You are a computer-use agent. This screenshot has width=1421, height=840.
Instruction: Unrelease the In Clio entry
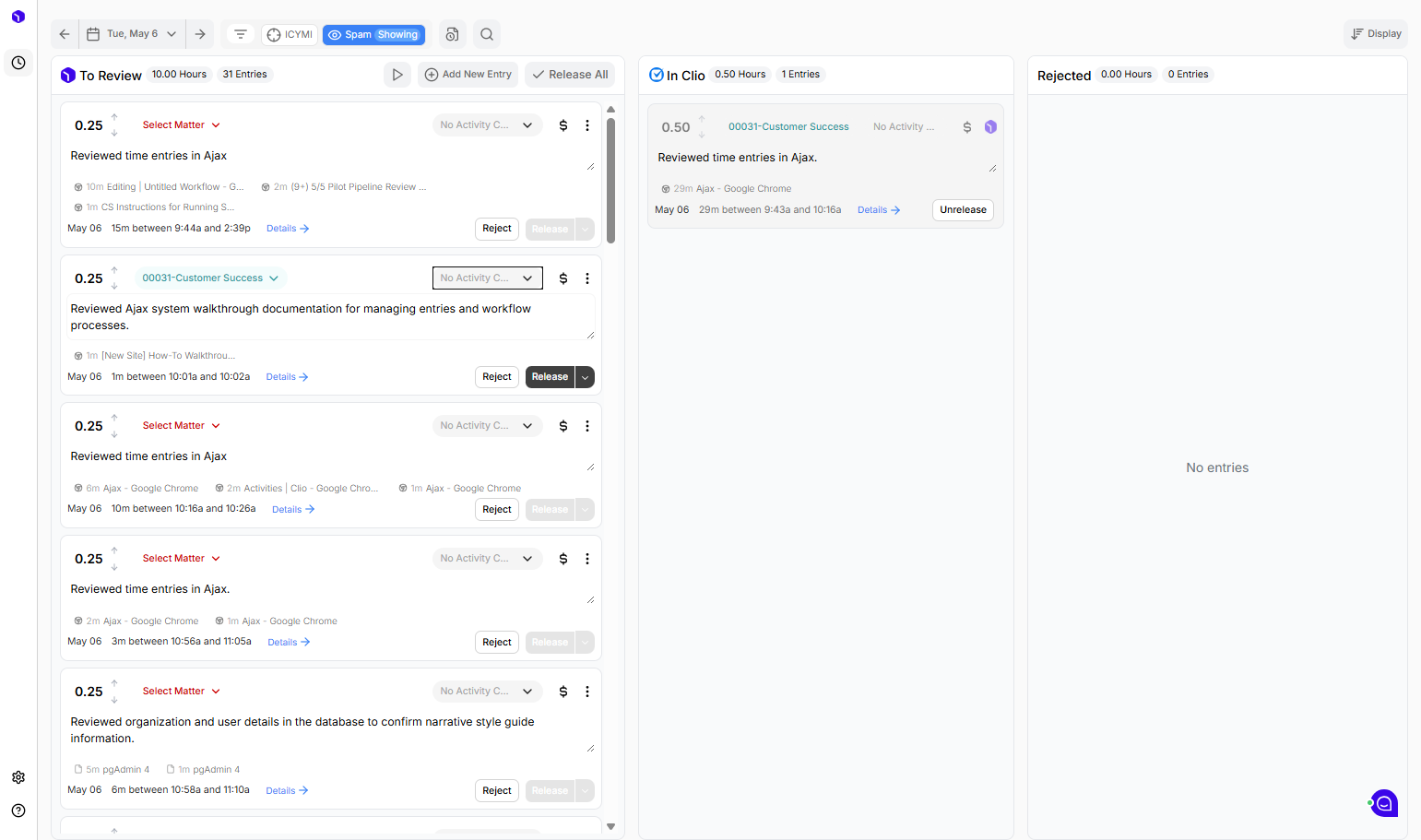pos(963,210)
